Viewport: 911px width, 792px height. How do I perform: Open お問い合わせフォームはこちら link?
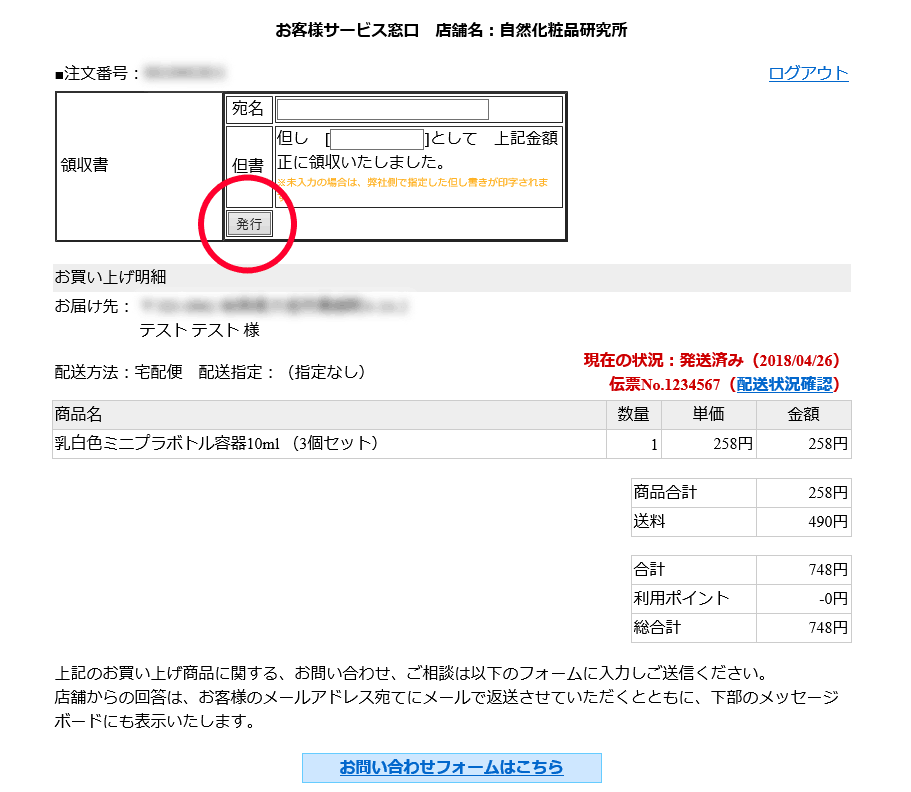click(451, 768)
